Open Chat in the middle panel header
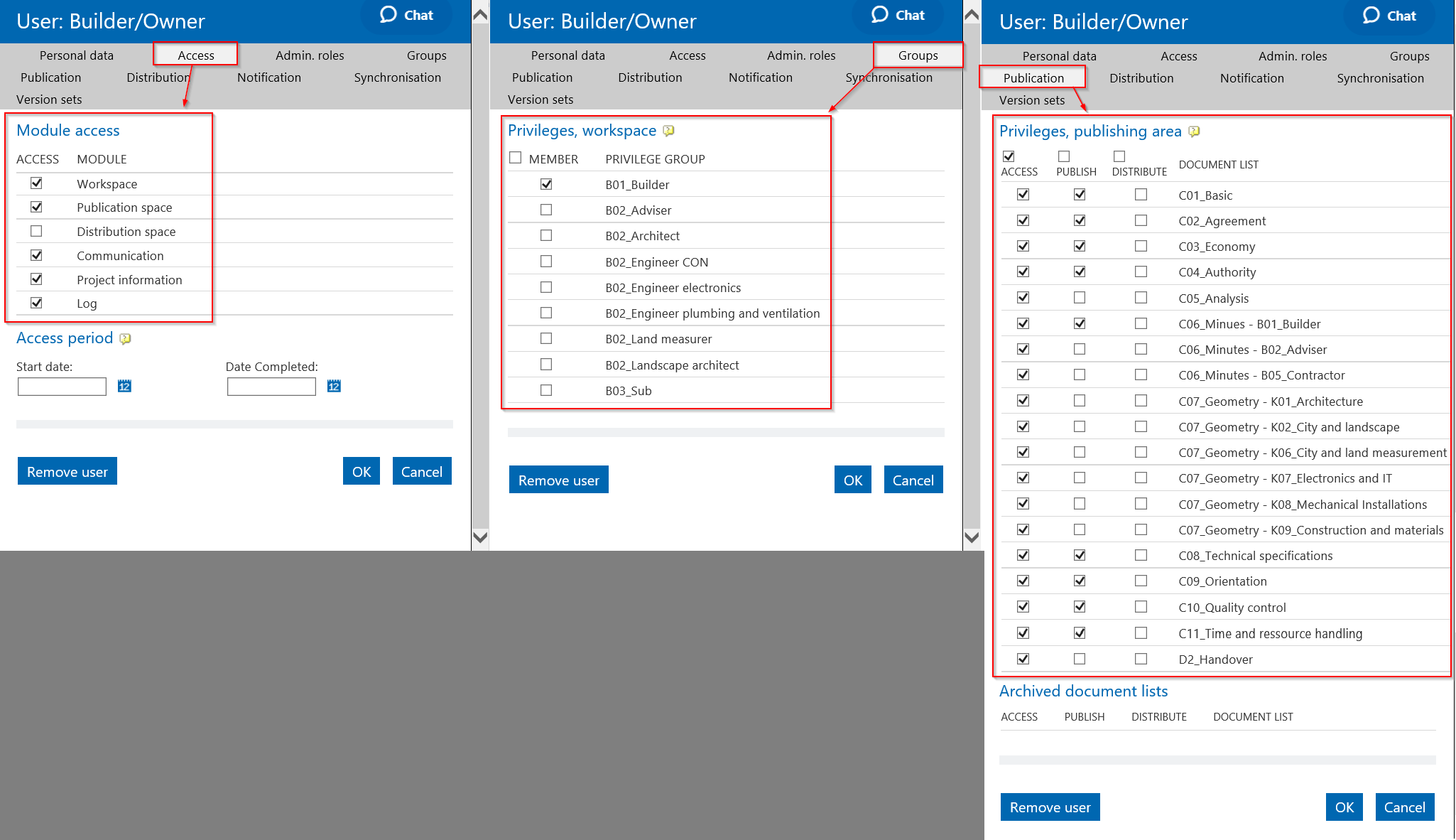Screen dimensions: 1456x840 pyautogui.click(x=898, y=15)
